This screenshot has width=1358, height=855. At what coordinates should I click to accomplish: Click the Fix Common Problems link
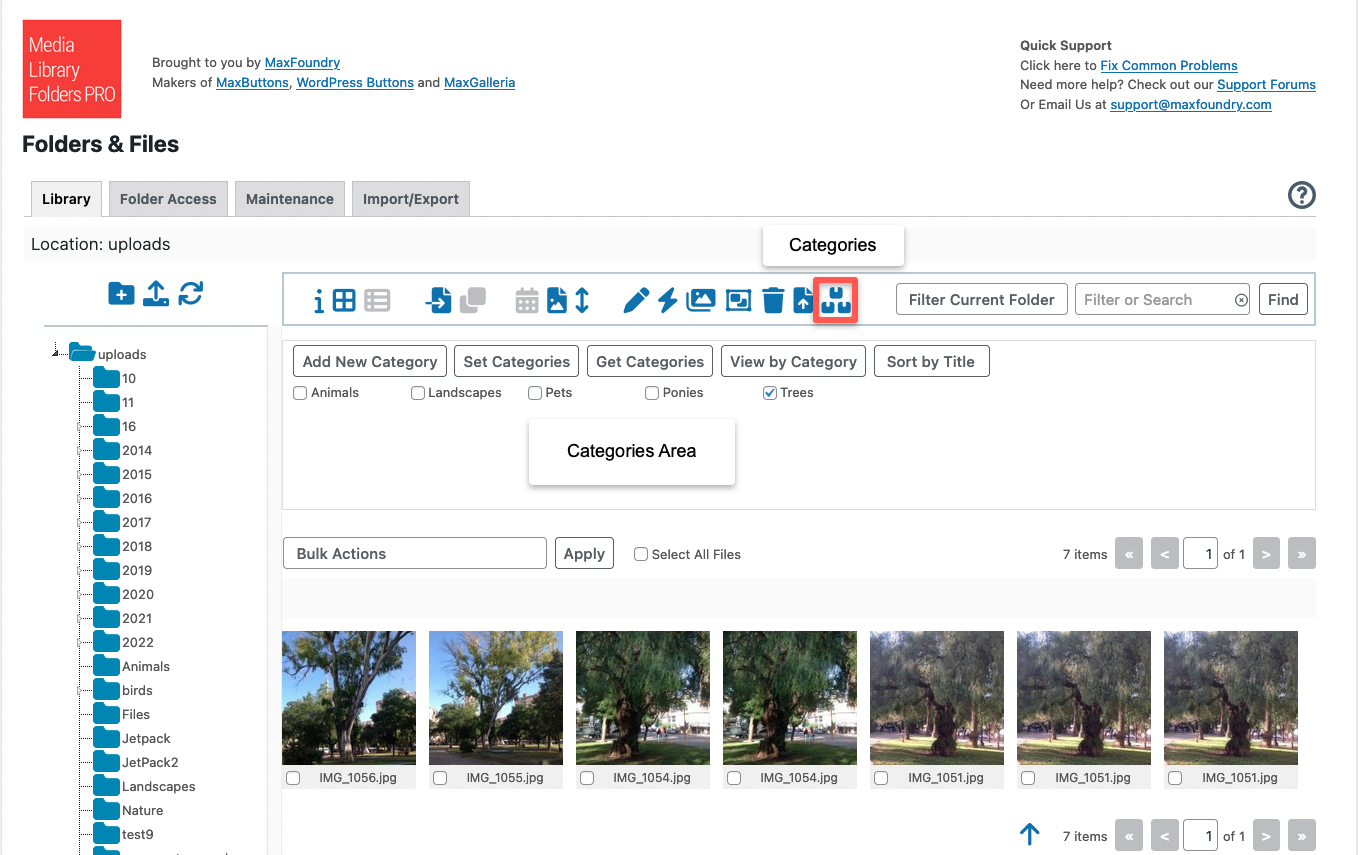tap(1168, 65)
